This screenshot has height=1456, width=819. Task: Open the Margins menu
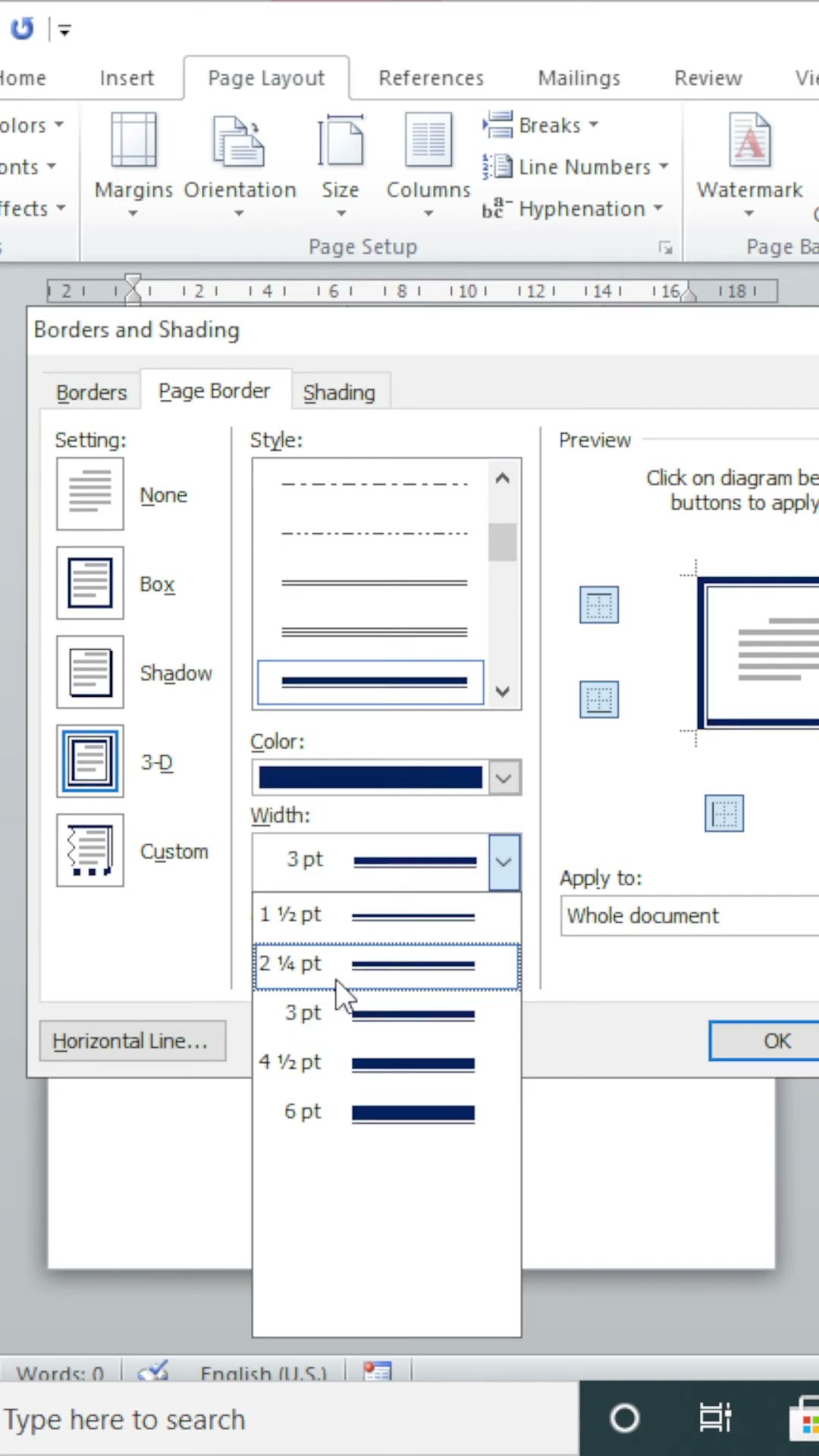(133, 165)
